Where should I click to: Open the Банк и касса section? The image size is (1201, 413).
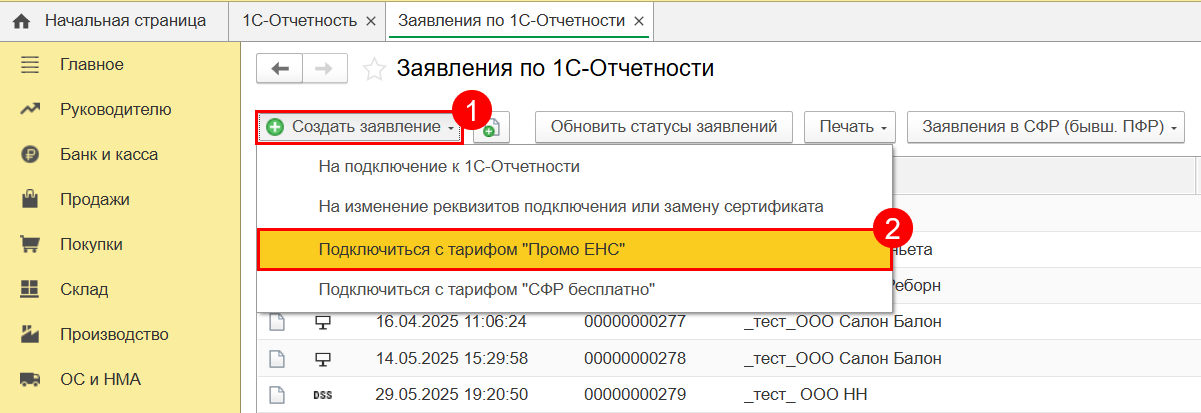click(109, 155)
